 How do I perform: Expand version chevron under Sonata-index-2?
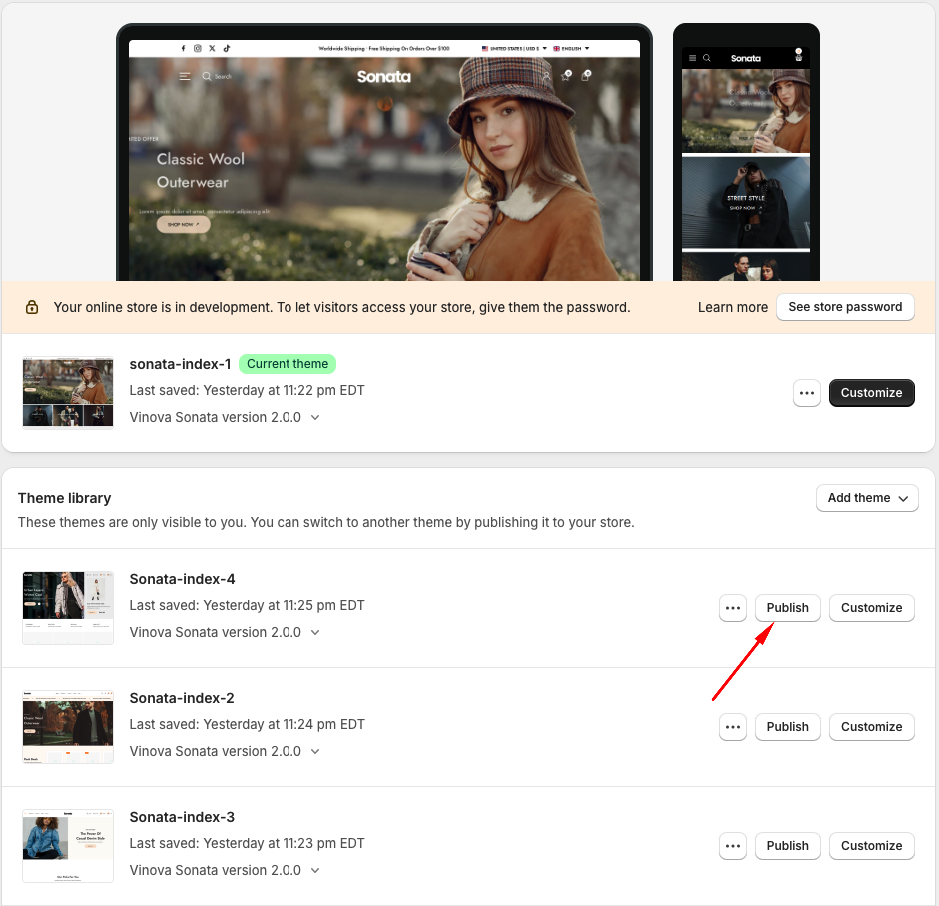(x=315, y=752)
